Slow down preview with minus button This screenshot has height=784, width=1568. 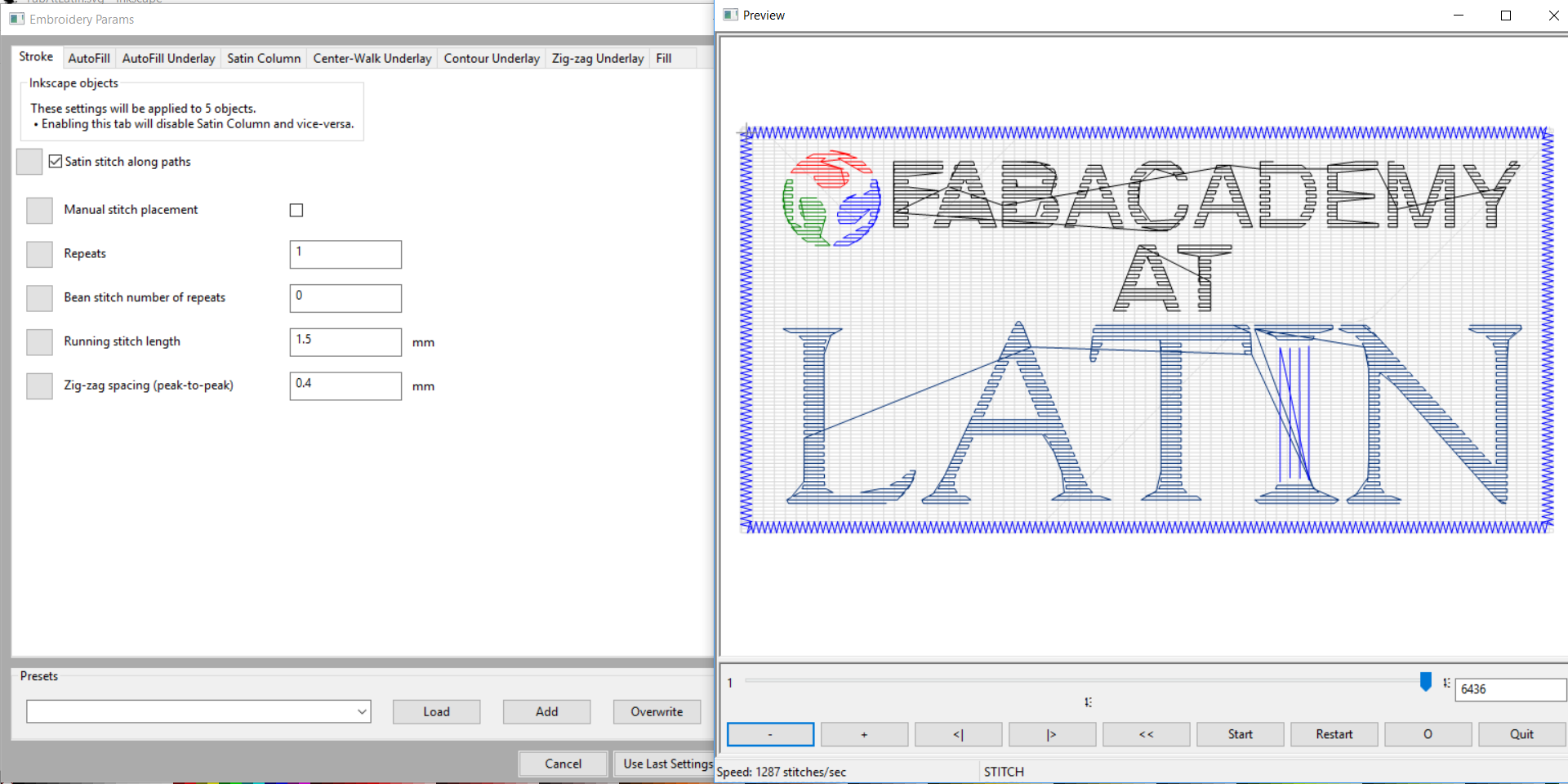tap(770, 734)
